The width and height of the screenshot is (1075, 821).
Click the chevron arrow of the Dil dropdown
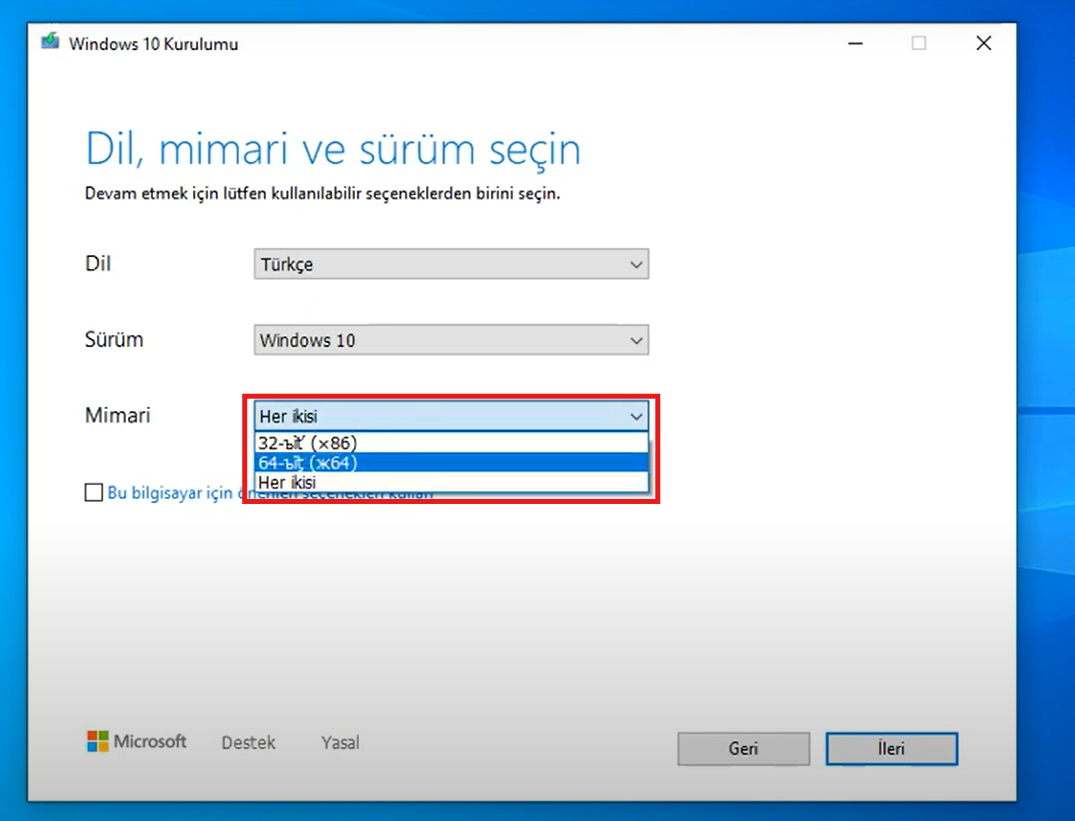(x=636, y=265)
